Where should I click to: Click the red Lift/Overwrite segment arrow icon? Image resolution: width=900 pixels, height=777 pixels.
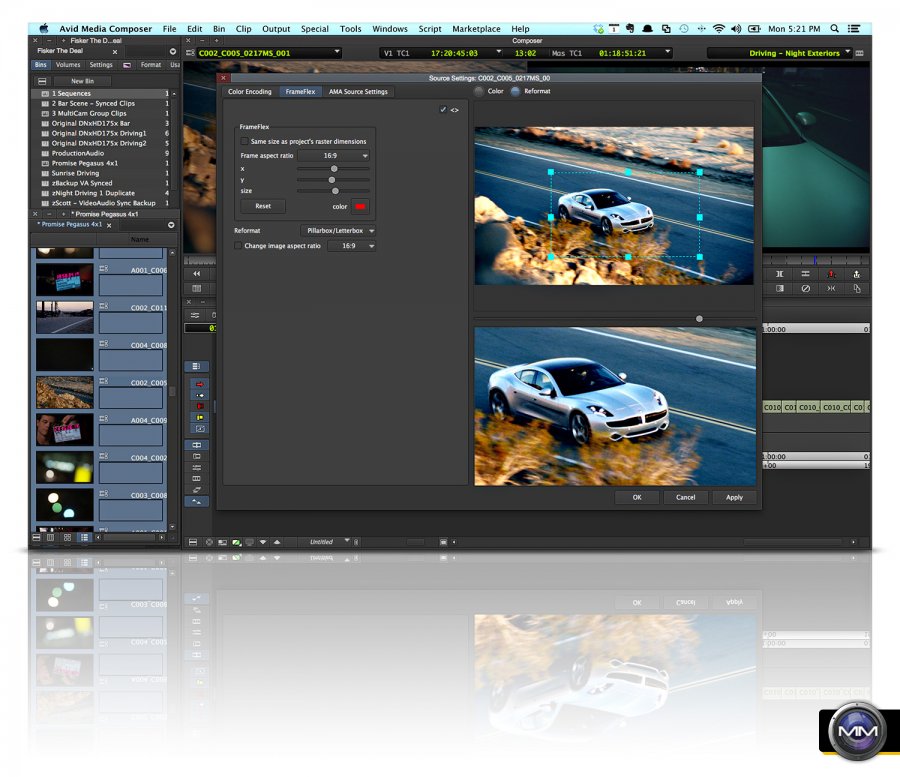(198, 384)
